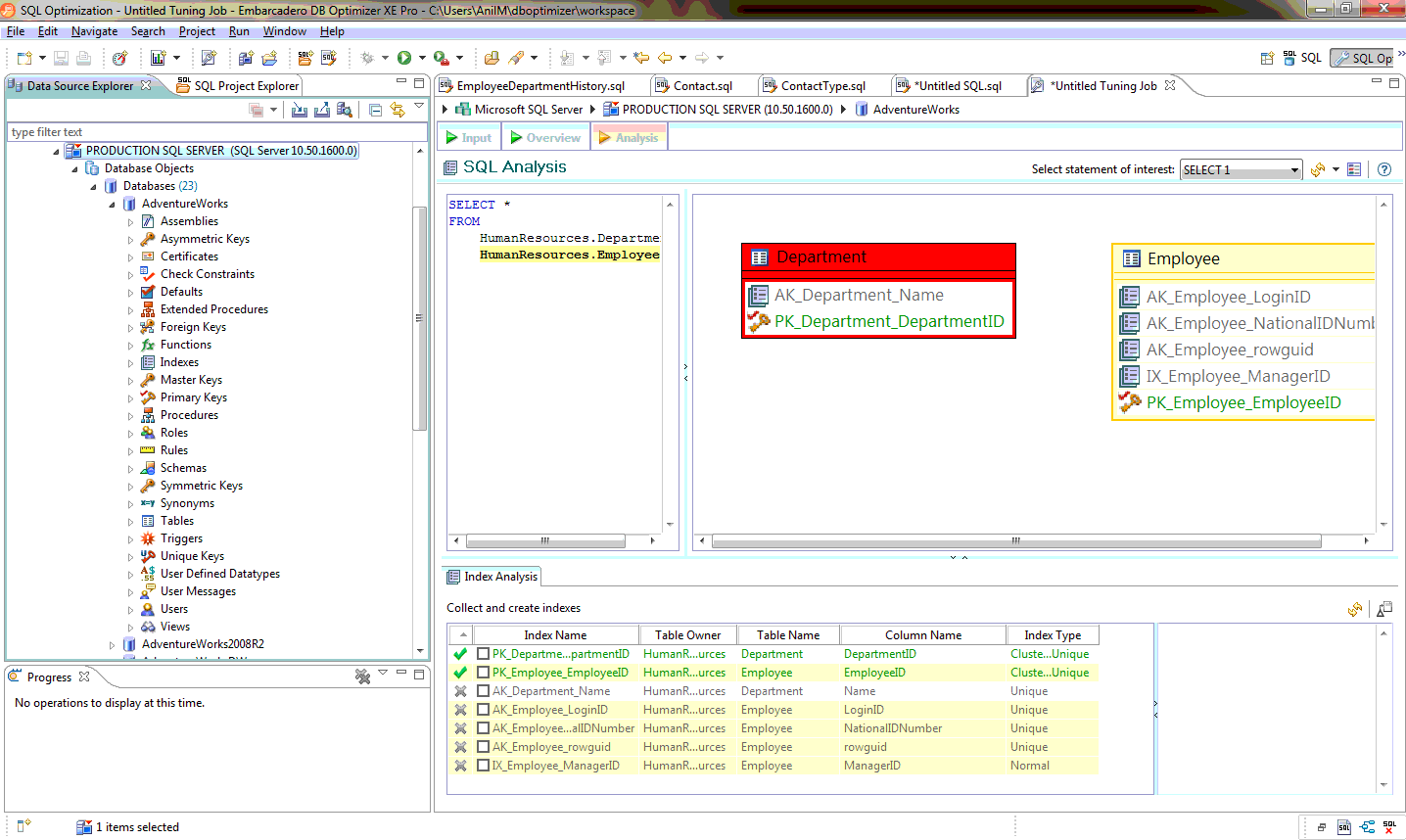Click the import icon in Data Source Explorer toolbar
The image size is (1406, 840).
click(300, 110)
